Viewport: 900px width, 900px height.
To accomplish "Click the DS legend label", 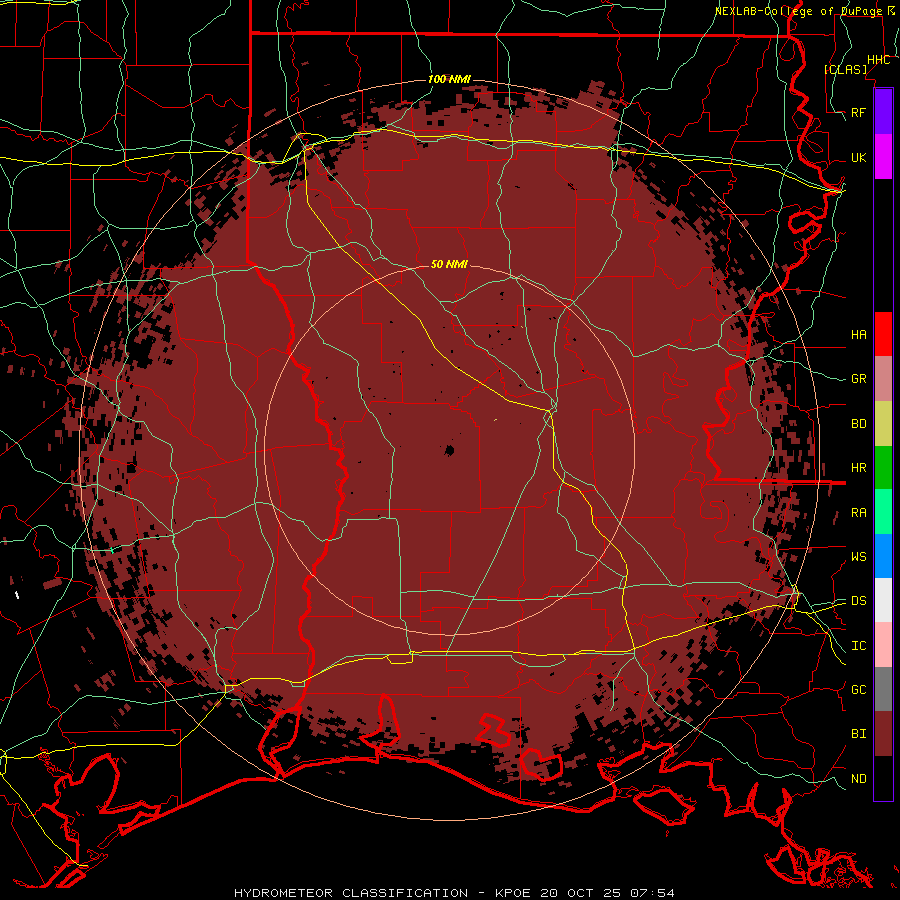I will [858, 601].
